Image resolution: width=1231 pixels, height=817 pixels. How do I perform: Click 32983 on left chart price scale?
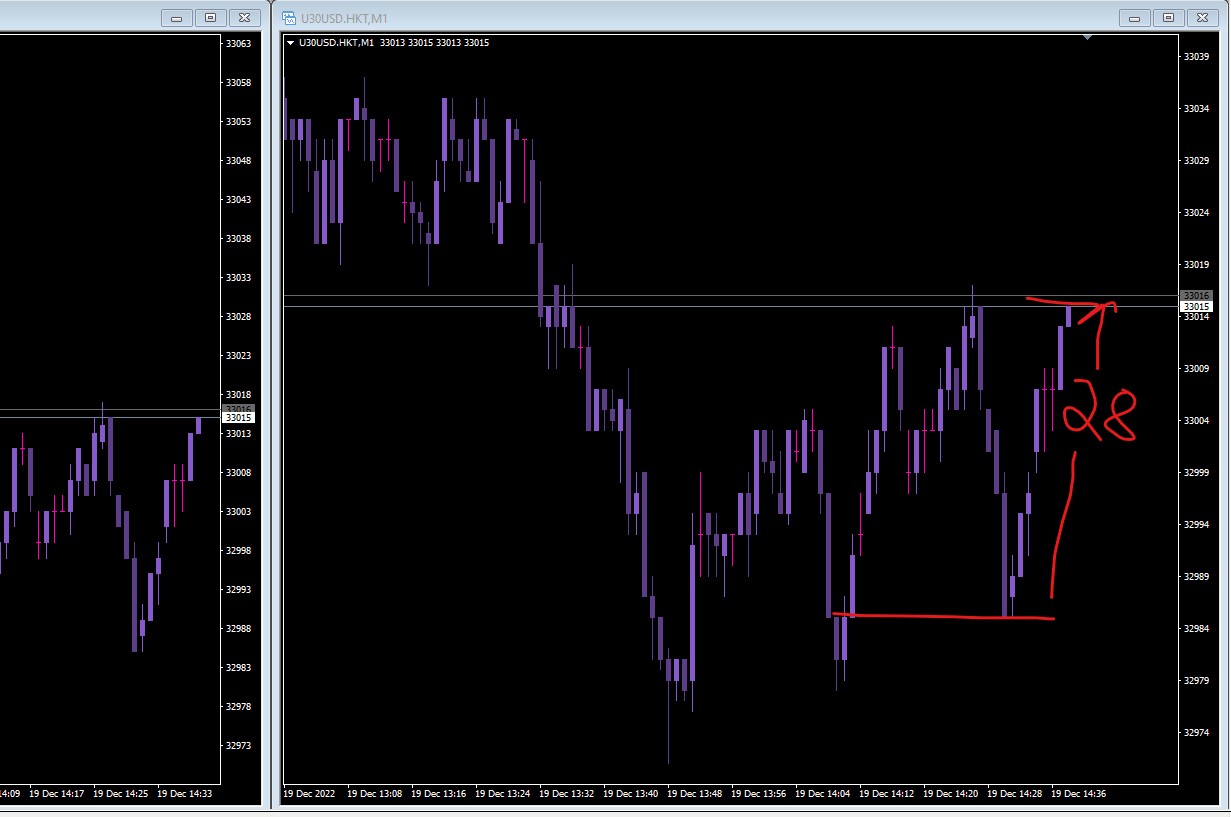(239, 667)
